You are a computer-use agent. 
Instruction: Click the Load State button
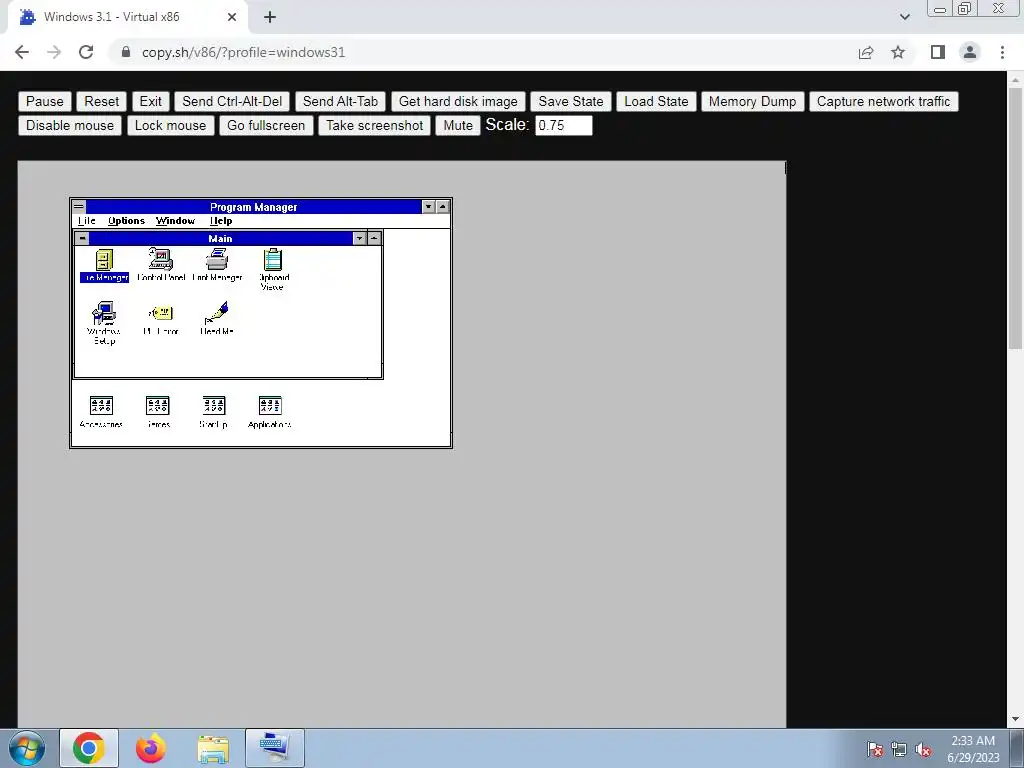tap(656, 101)
